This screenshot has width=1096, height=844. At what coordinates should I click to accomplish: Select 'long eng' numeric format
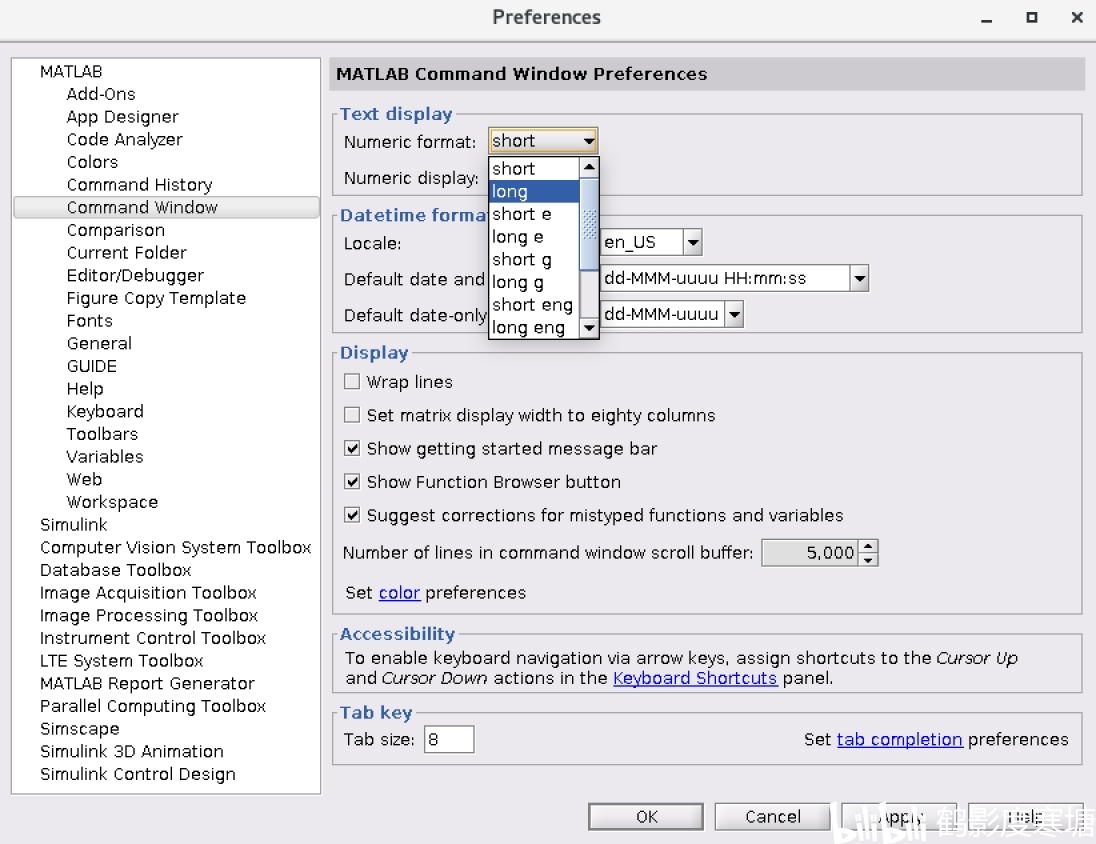[x=534, y=327]
